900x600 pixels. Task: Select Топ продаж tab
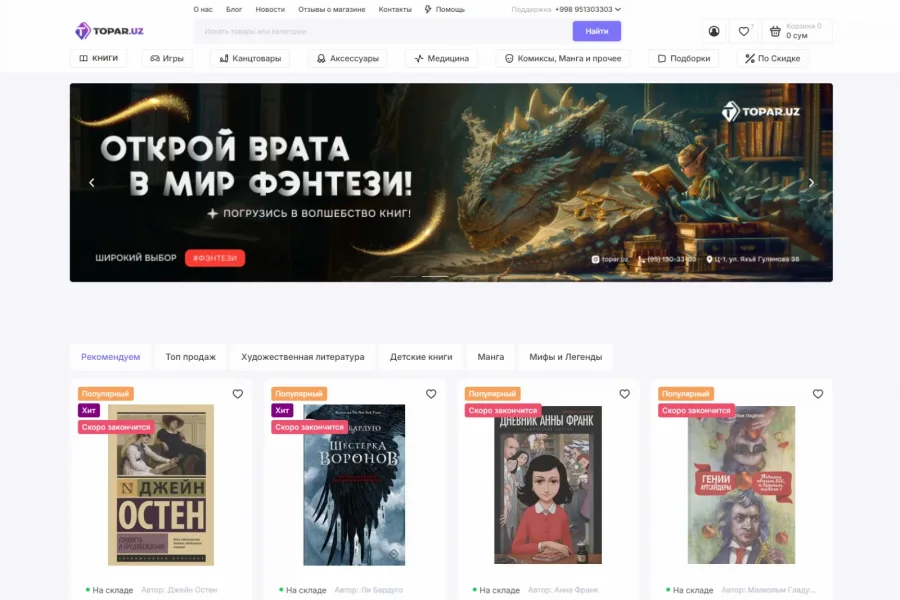tap(191, 357)
